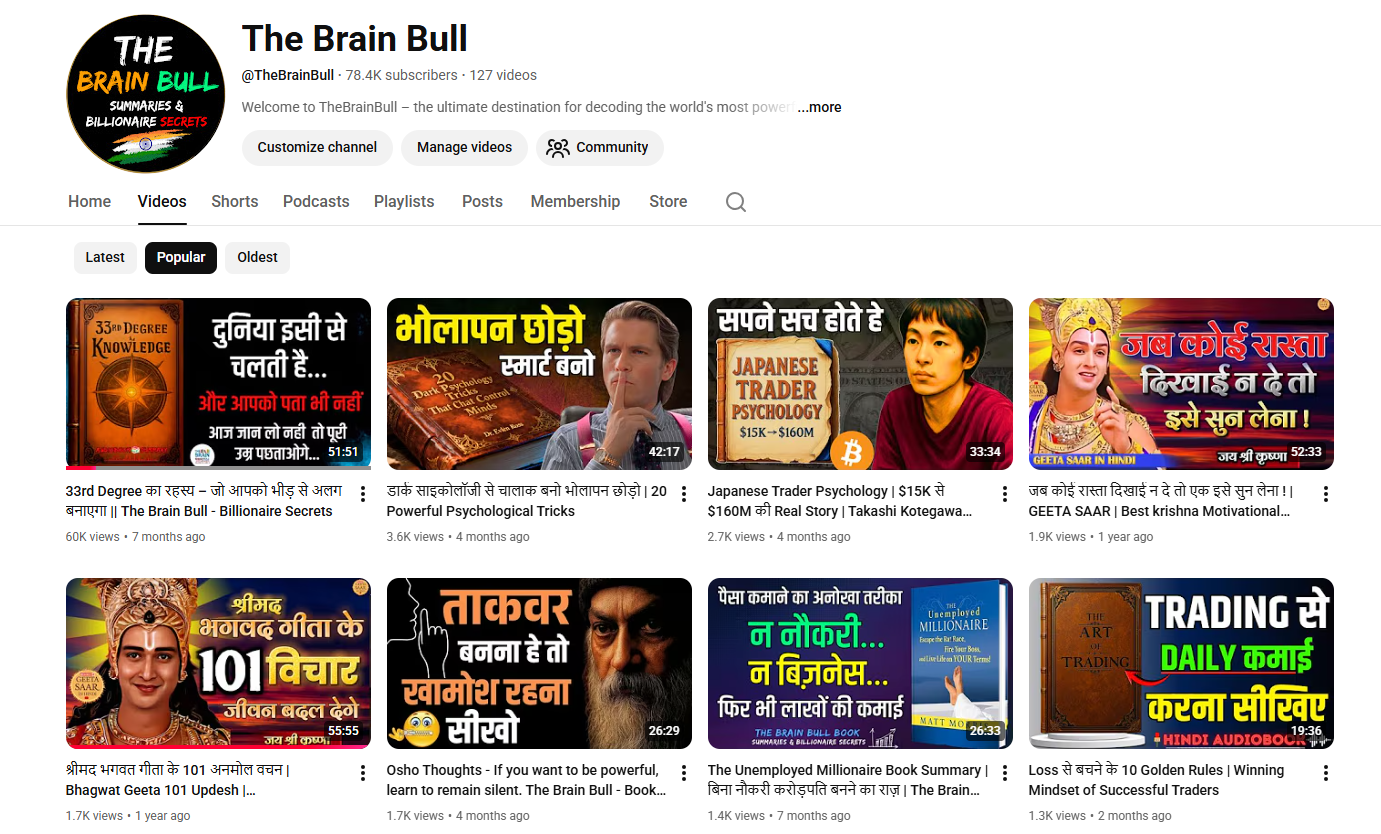This screenshot has width=1381, height=834.
Task: Toggle the Popular filter chip
Action: point(180,257)
